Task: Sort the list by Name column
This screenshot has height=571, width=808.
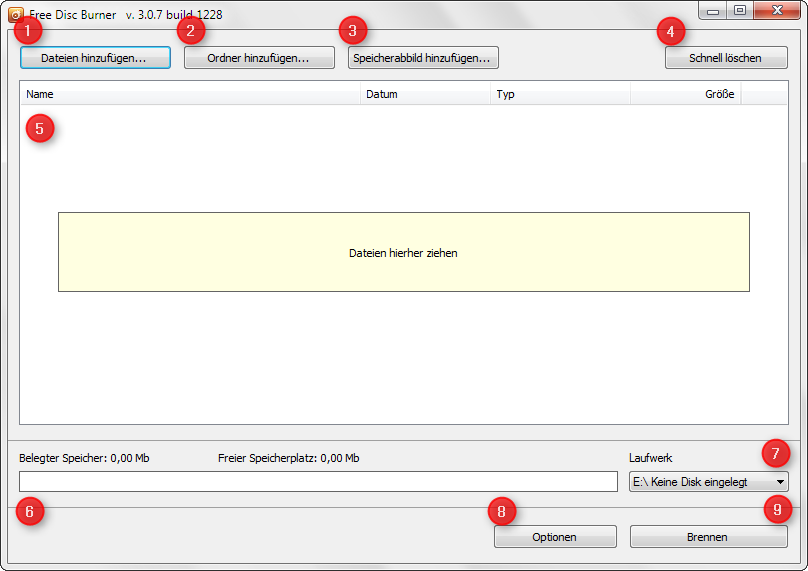Action: tap(190, 94)
